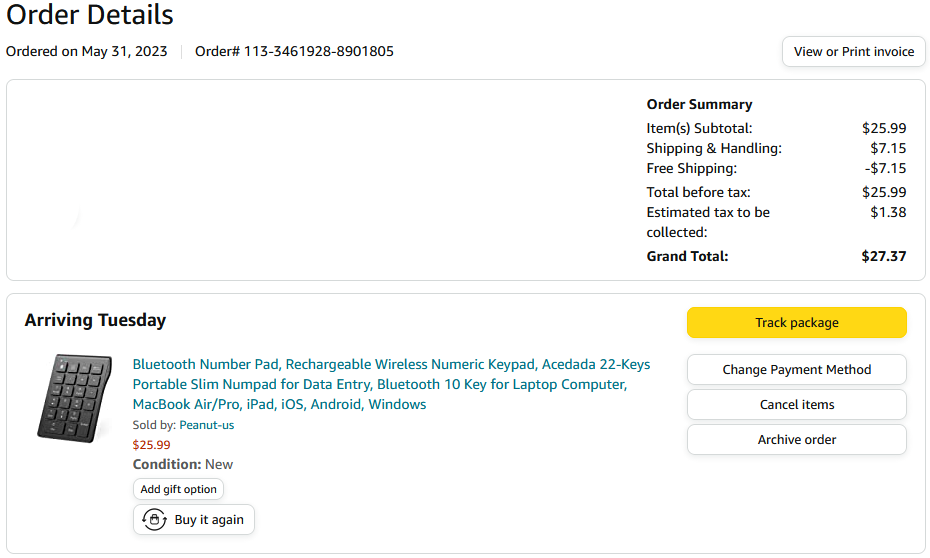The image size is (930, 558).
Task: Click the Buy it again circular-arrow icon
Action: tap(154, 520)
